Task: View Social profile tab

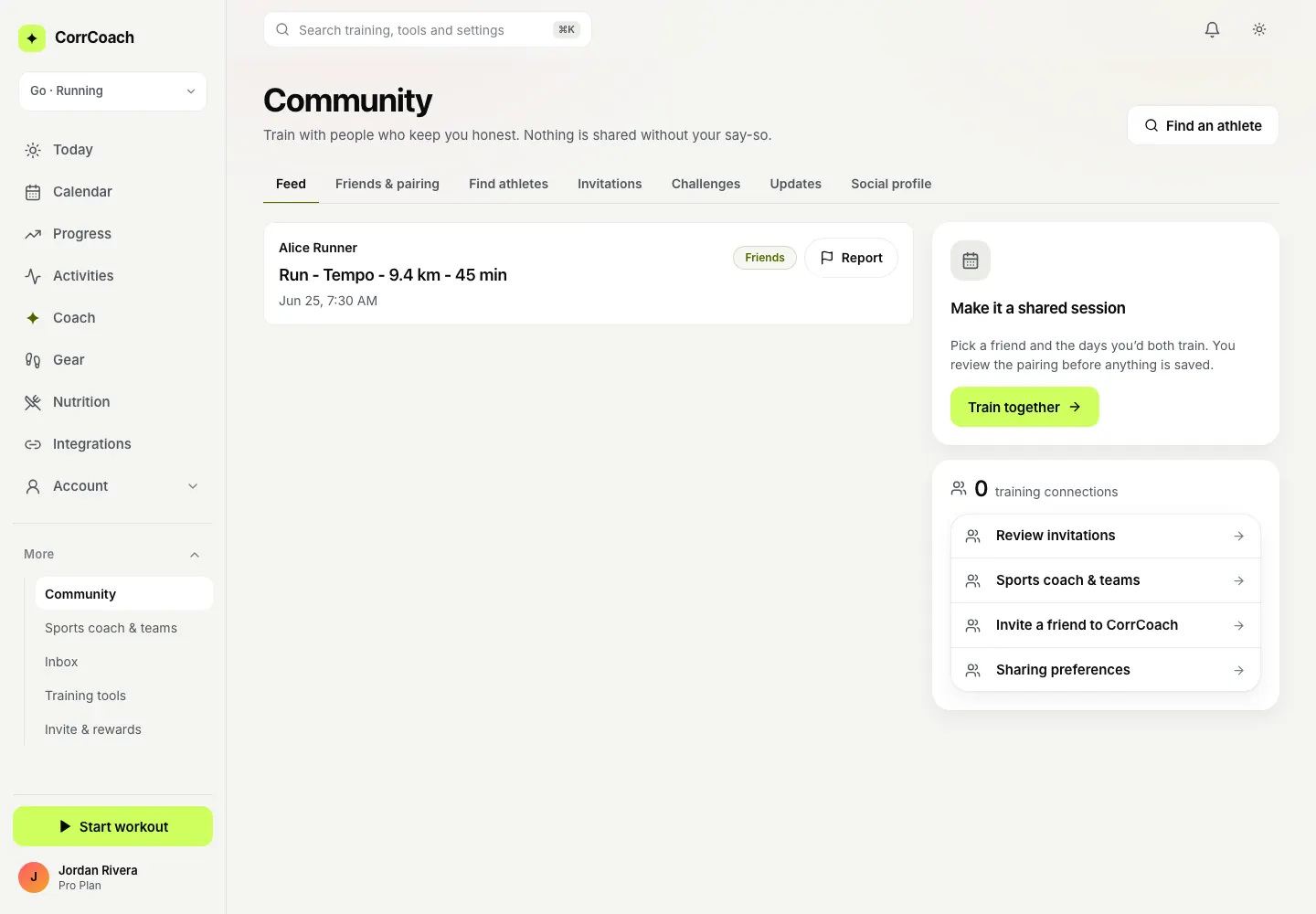Action: [891, 184]
